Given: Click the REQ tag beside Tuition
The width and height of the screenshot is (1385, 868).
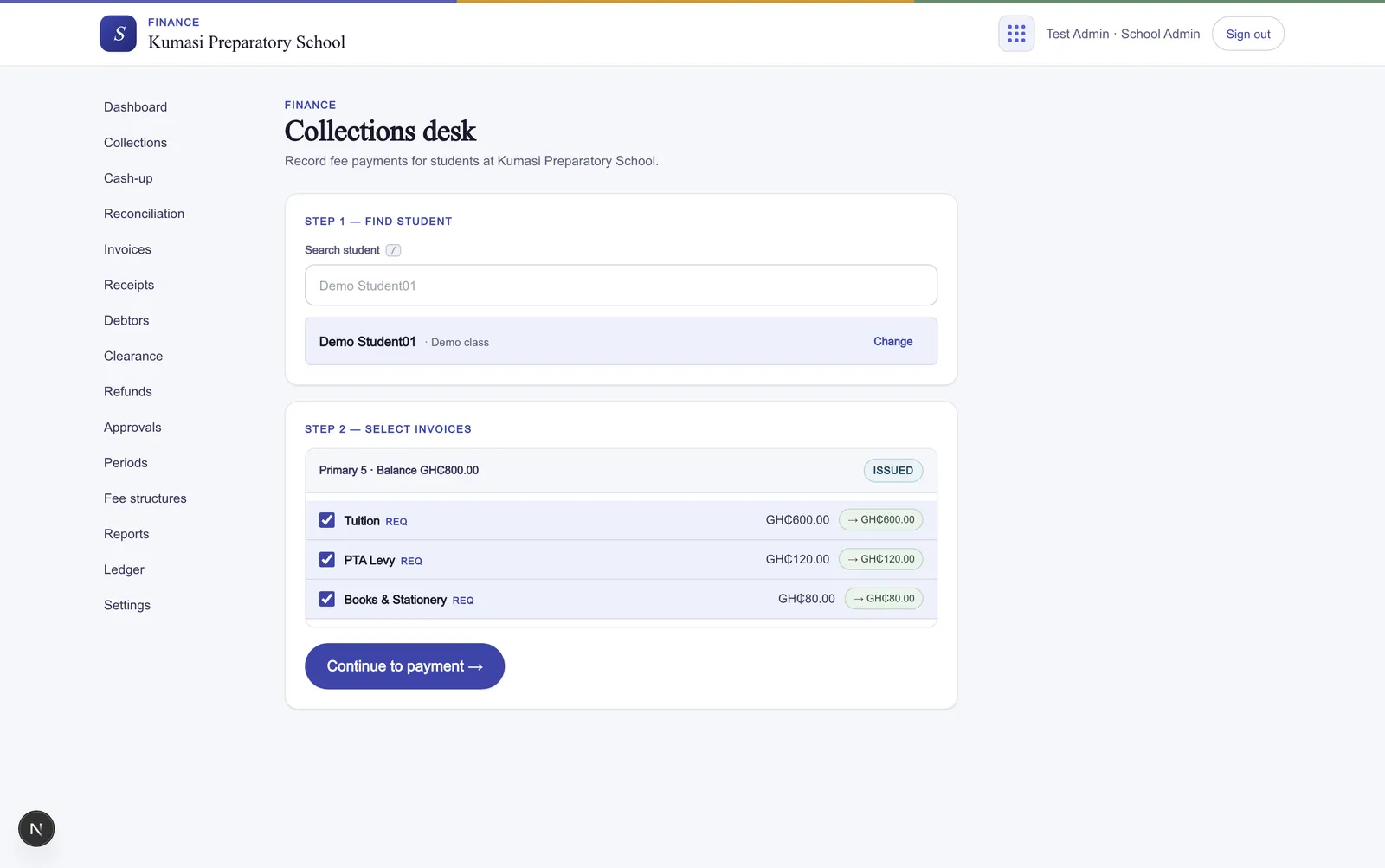Looking at the screenshot, I should tap(396, 522).
